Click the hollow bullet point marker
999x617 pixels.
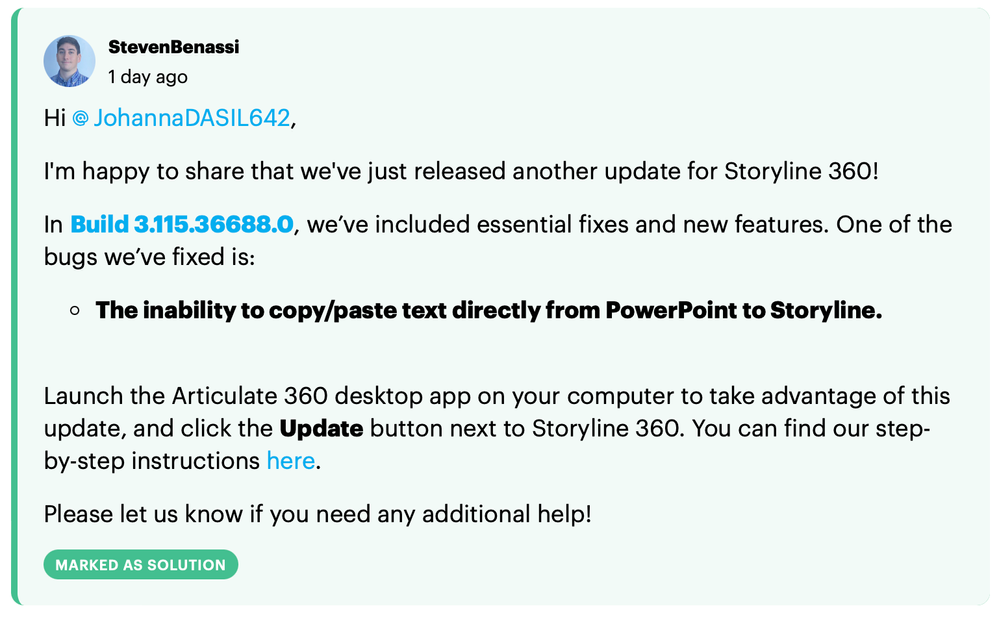click(75, 311)
